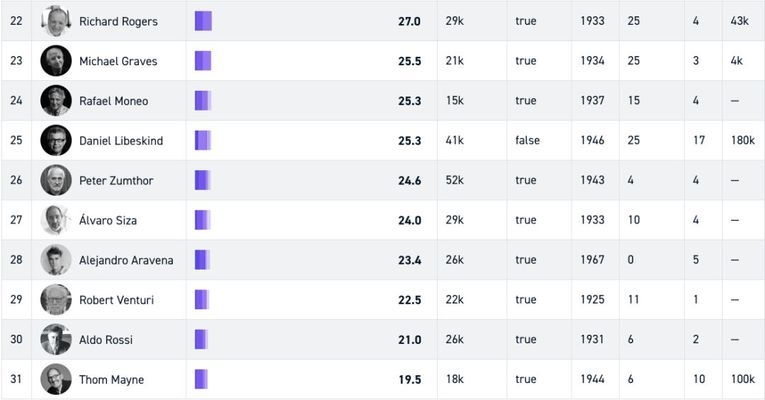Select the Peter Zumthor name
The width and height of the screenshot is (765, 400).
pos(116,181)
